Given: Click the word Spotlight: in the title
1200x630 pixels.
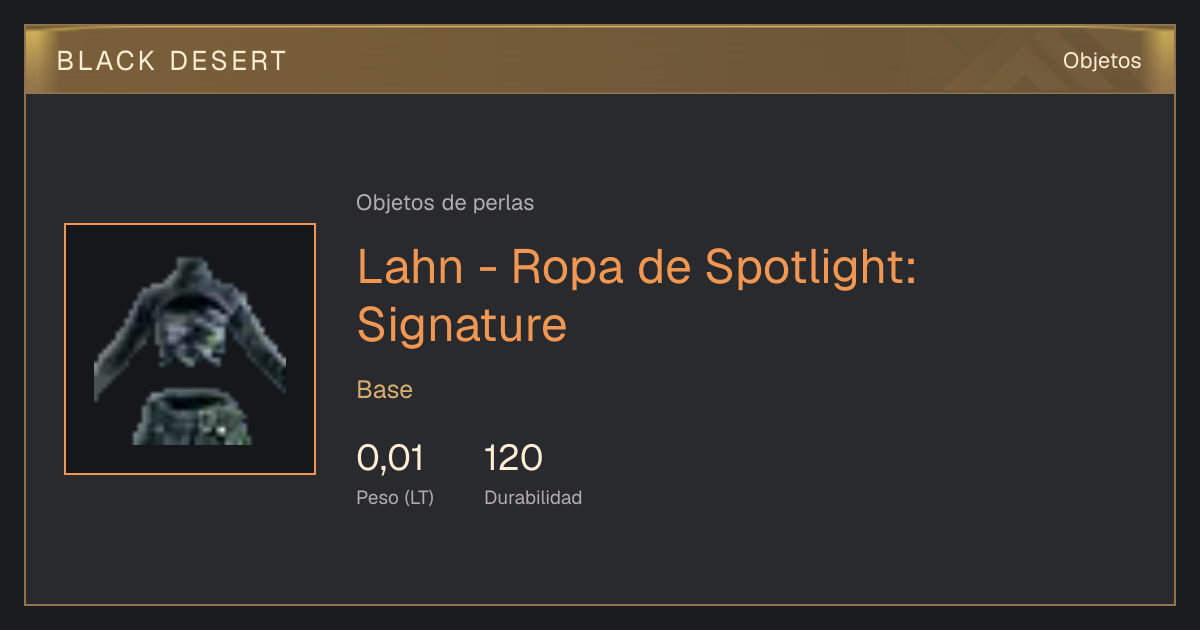Looking at the screenshot, I should [811, 266].
